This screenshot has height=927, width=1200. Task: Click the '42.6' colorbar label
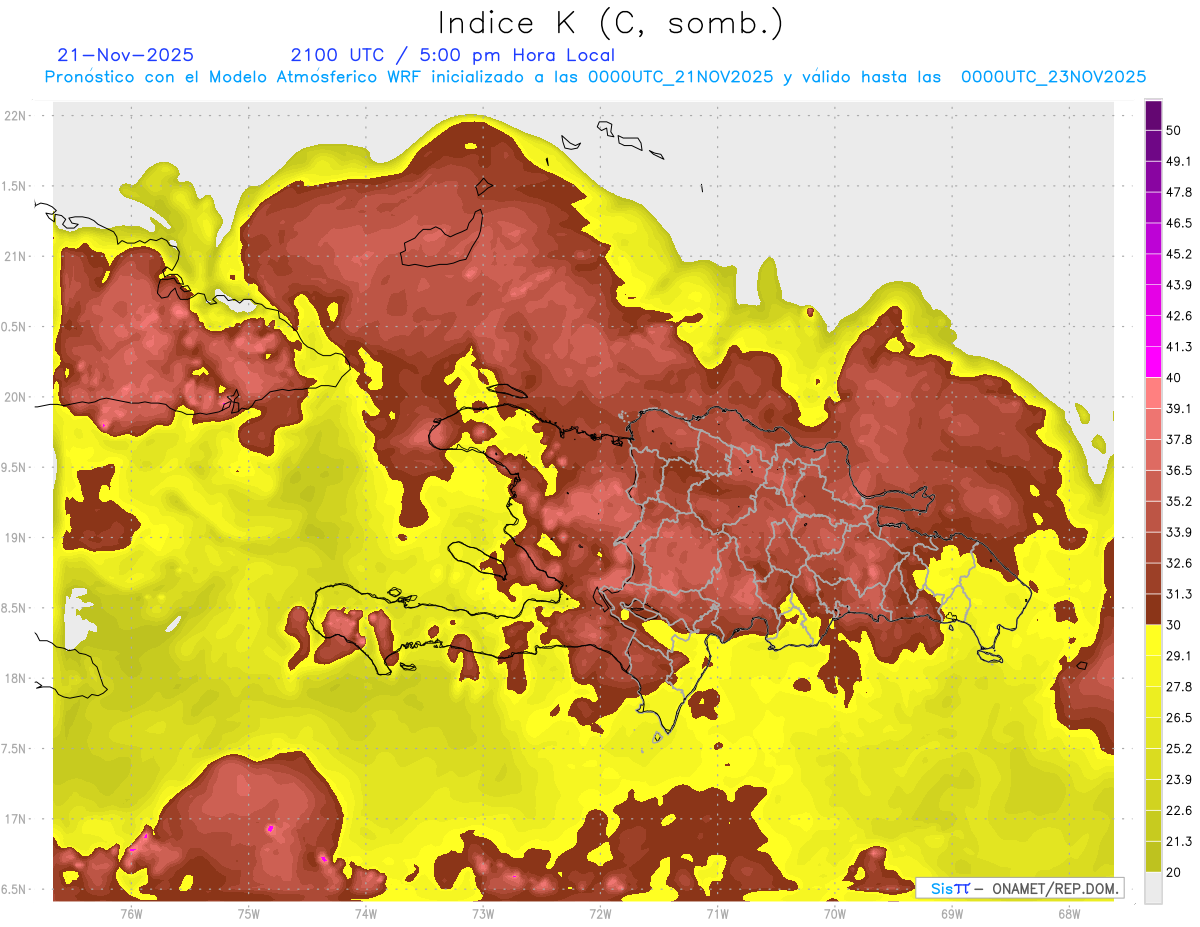pos(1179,316)
